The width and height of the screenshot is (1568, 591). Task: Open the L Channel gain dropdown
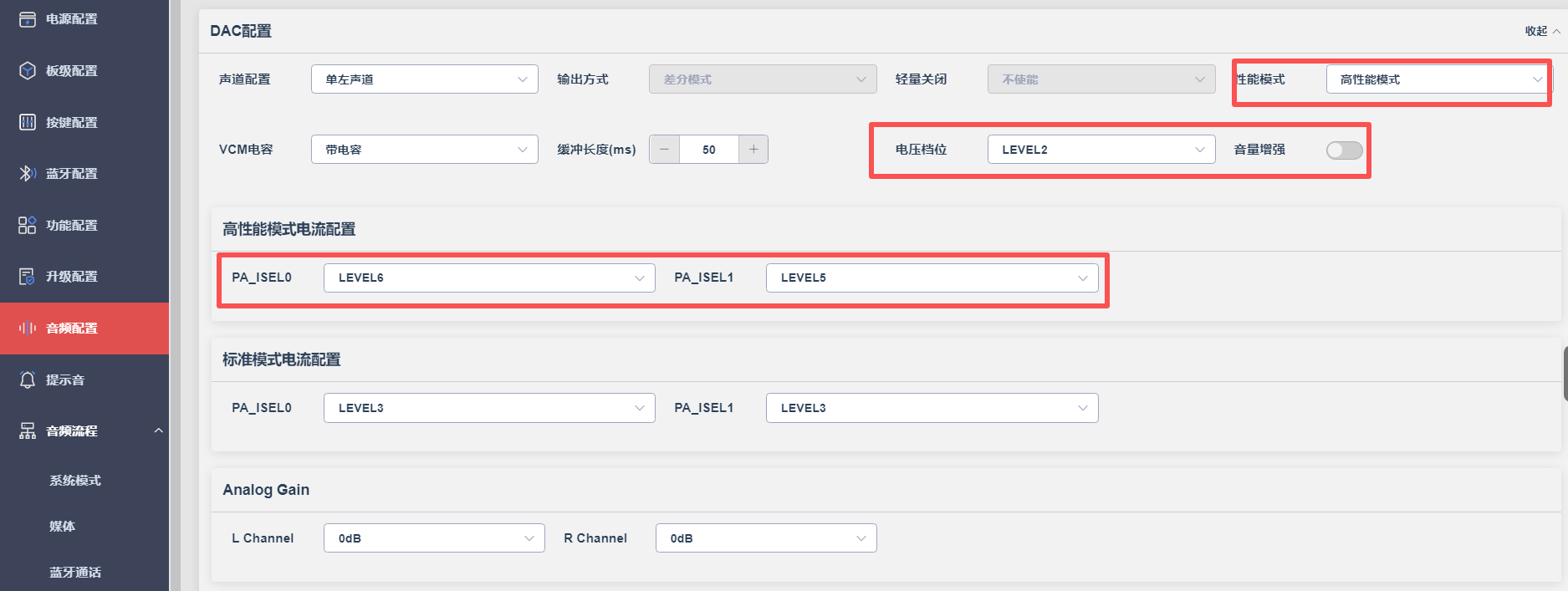tap(434, 538)
